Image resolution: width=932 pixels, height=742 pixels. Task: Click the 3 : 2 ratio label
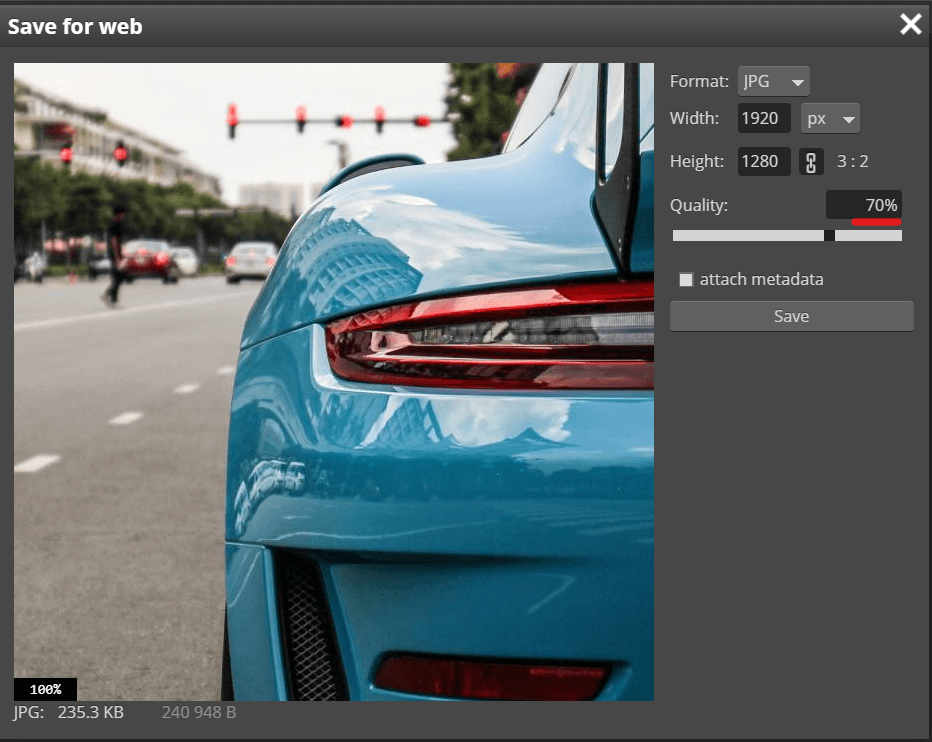click(852, 161)
